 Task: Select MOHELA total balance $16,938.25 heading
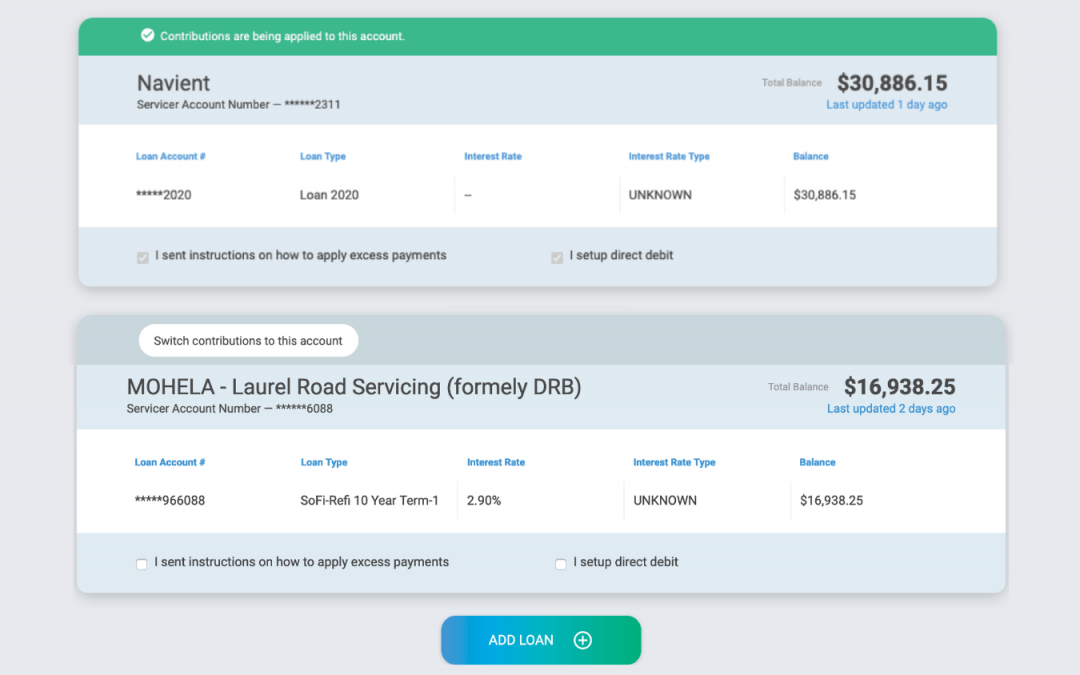(900, 386)
